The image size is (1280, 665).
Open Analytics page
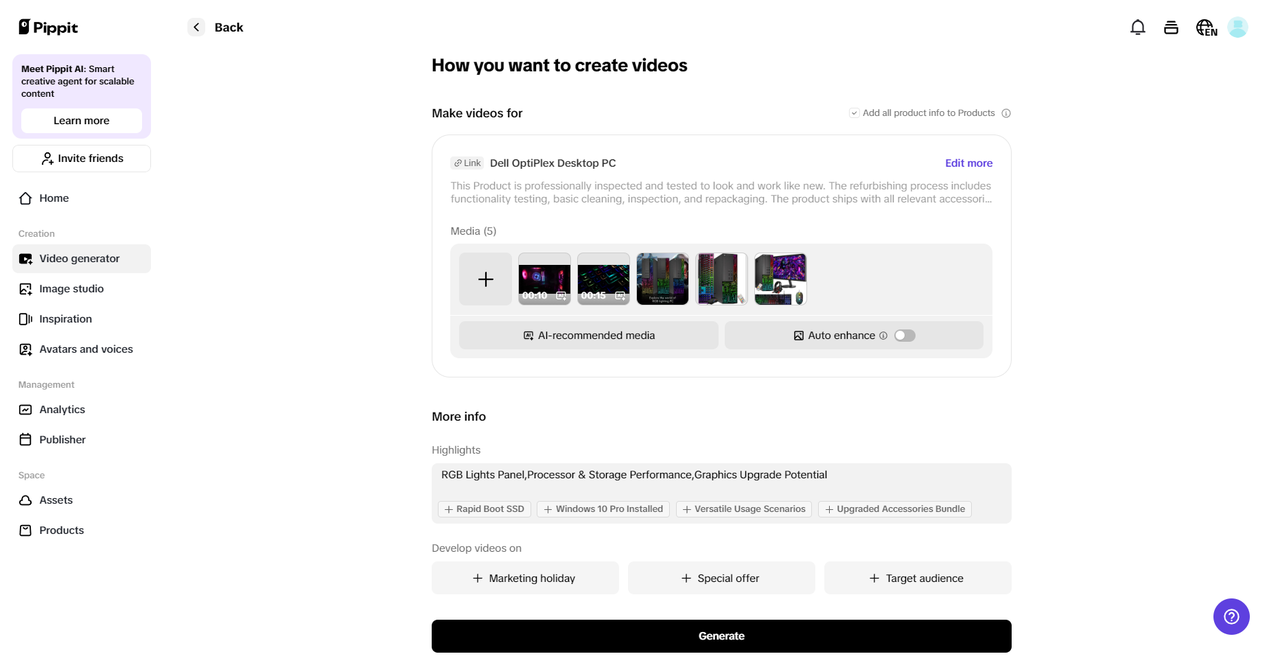(x=82, y=409)
